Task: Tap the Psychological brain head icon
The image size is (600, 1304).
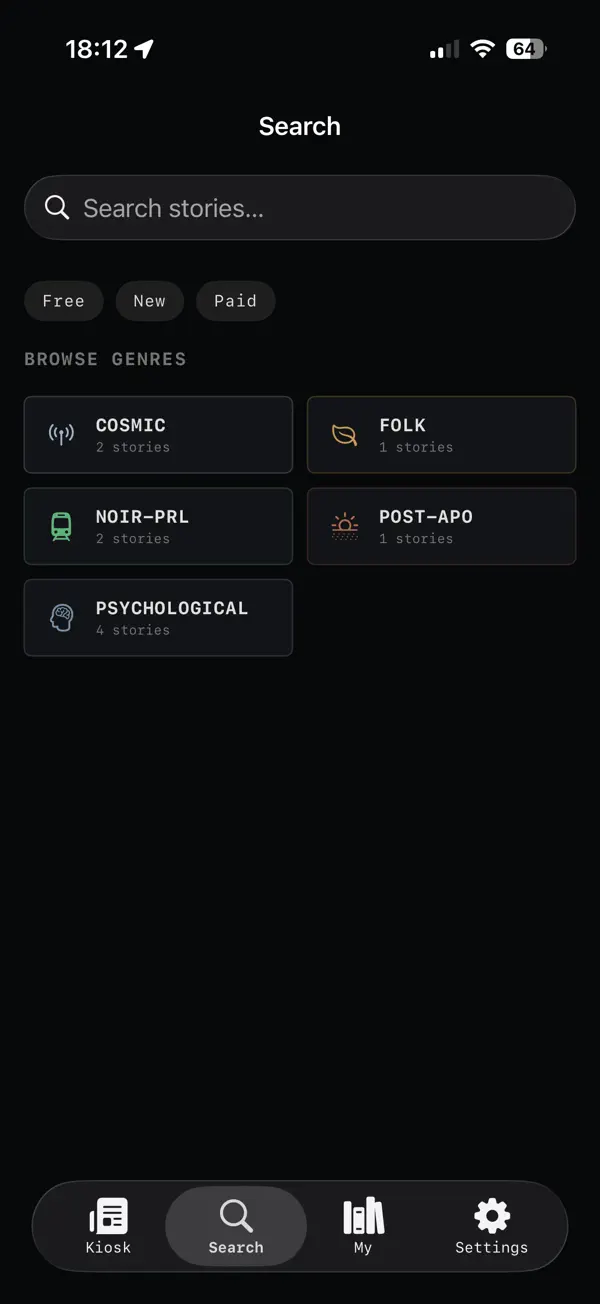Action: (61, 618)
